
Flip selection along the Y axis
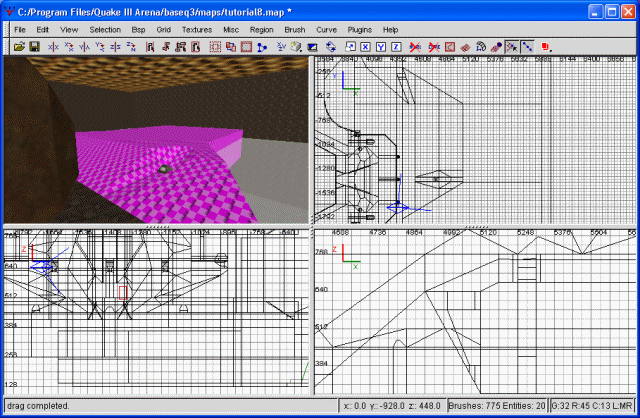click(x=84, y=47)
